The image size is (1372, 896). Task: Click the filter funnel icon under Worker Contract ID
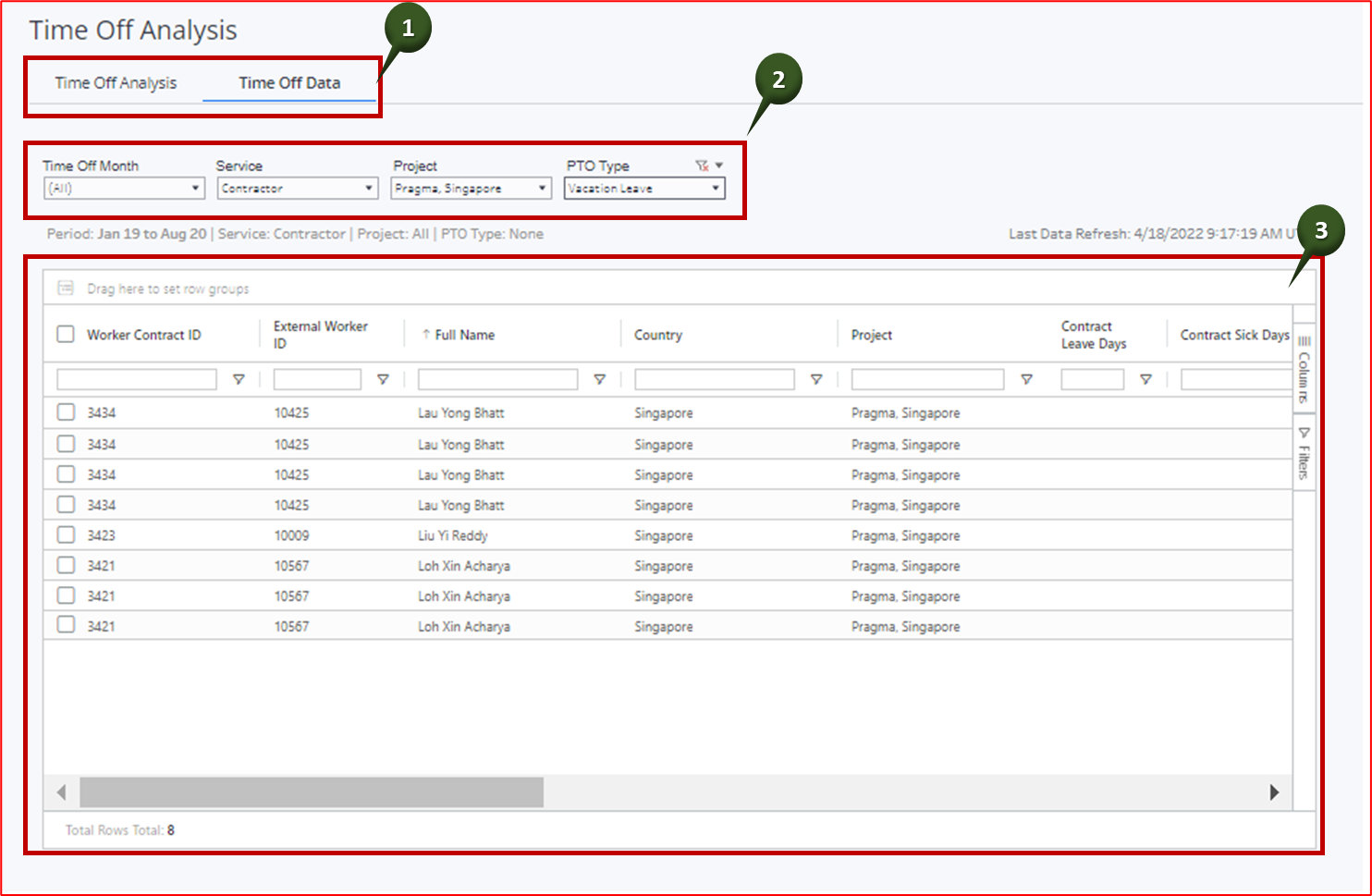[239, 378]
